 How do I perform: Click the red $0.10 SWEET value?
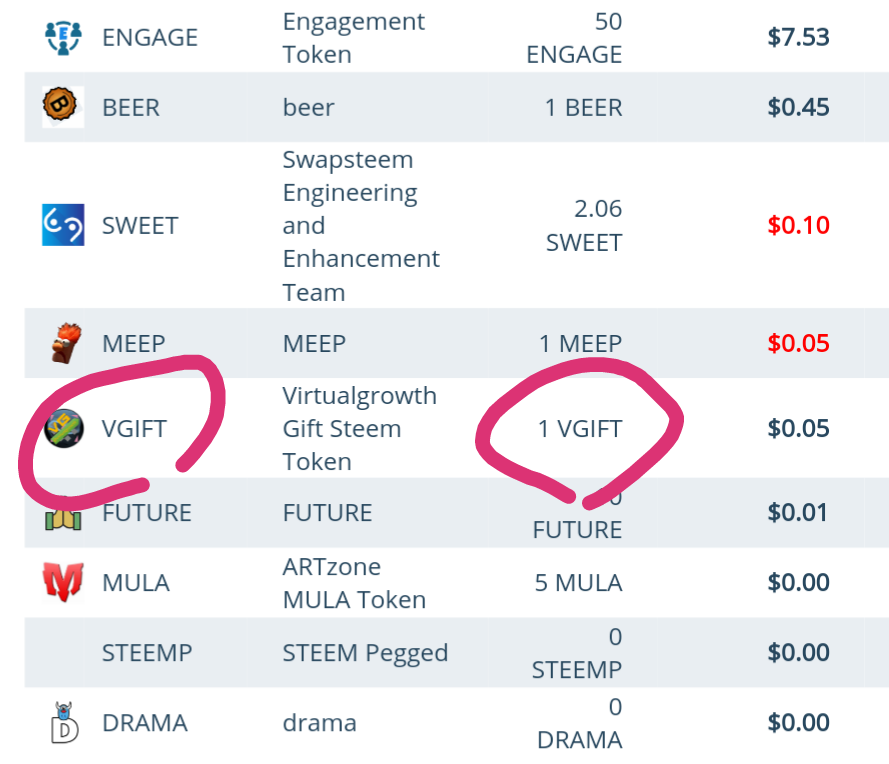coord(798,225)
